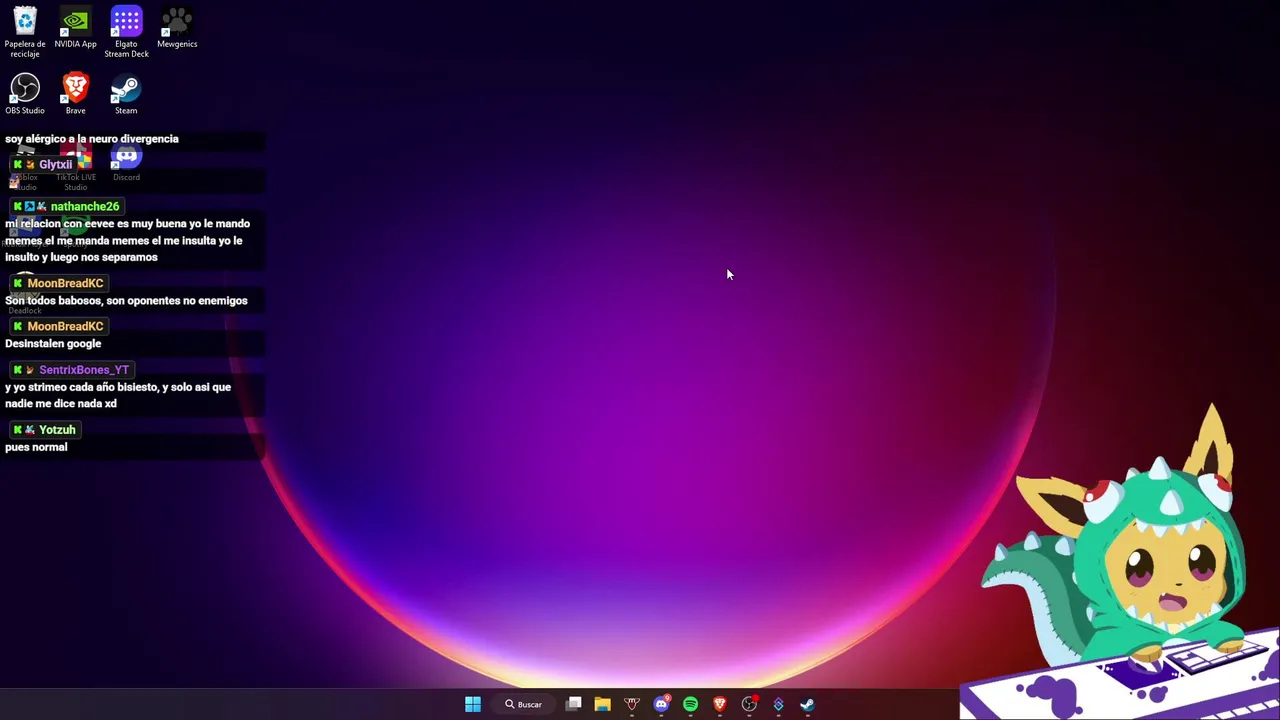Click the taskbar icon between File Explorer and Discord
Image resolution: width=1280 pixels, height=720 pixels.
tap(632, 704)
